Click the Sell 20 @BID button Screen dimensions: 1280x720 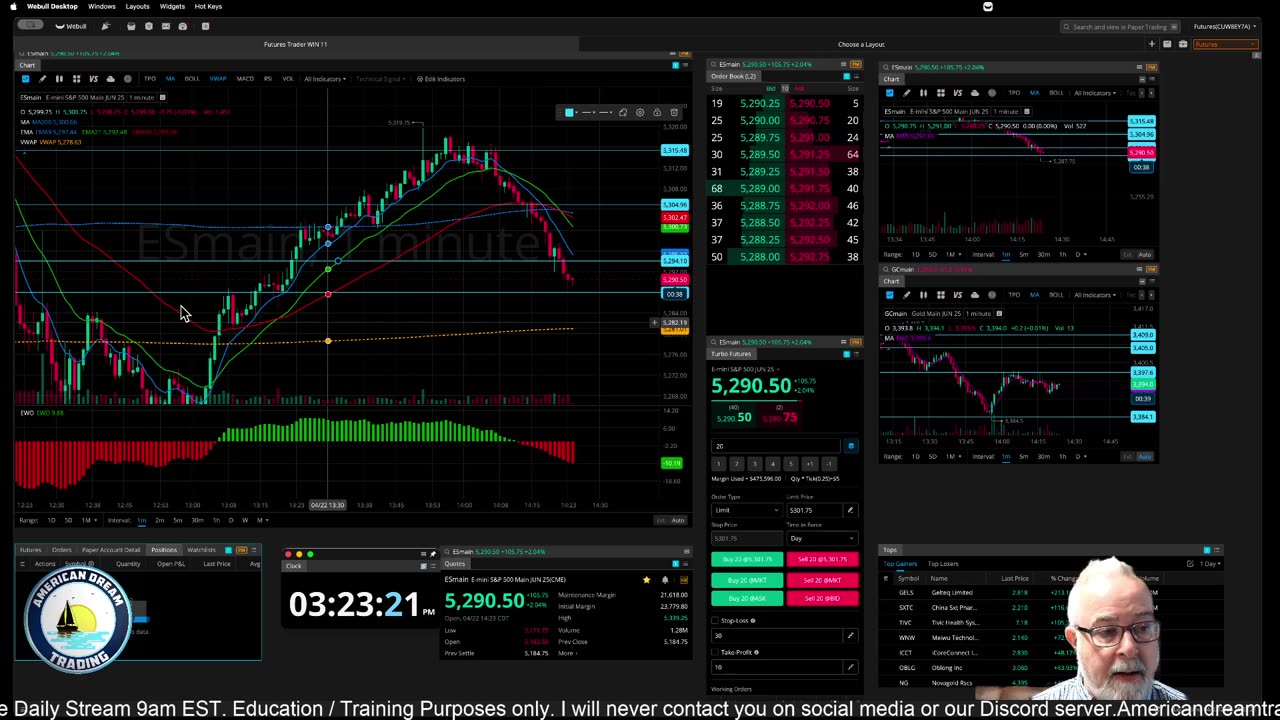823,598
